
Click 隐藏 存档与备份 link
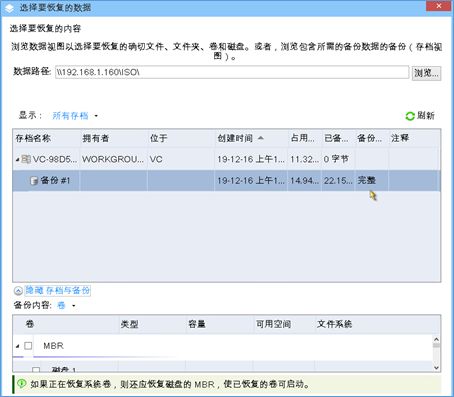(x=58, y=290)
